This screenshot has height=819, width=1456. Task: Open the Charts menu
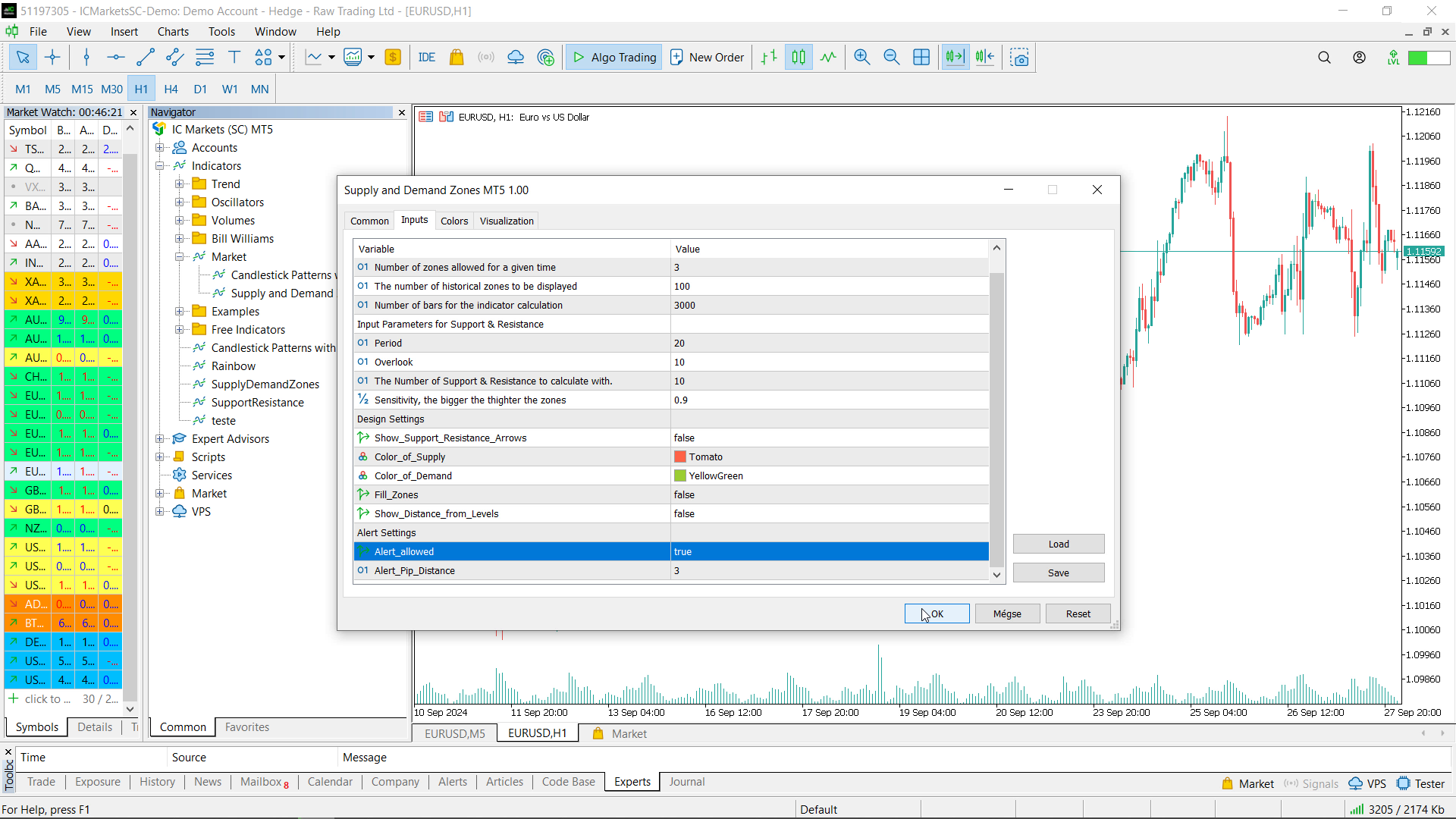(x=173, y=31)
